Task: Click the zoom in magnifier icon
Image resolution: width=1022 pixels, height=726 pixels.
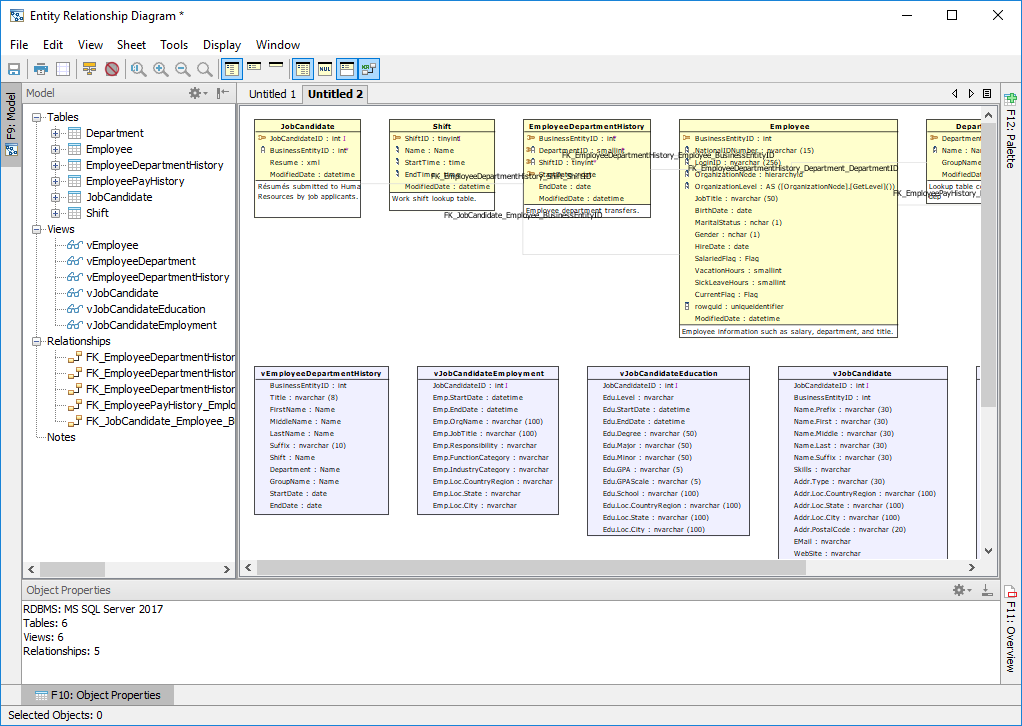Action: click(x=160, y=69)
